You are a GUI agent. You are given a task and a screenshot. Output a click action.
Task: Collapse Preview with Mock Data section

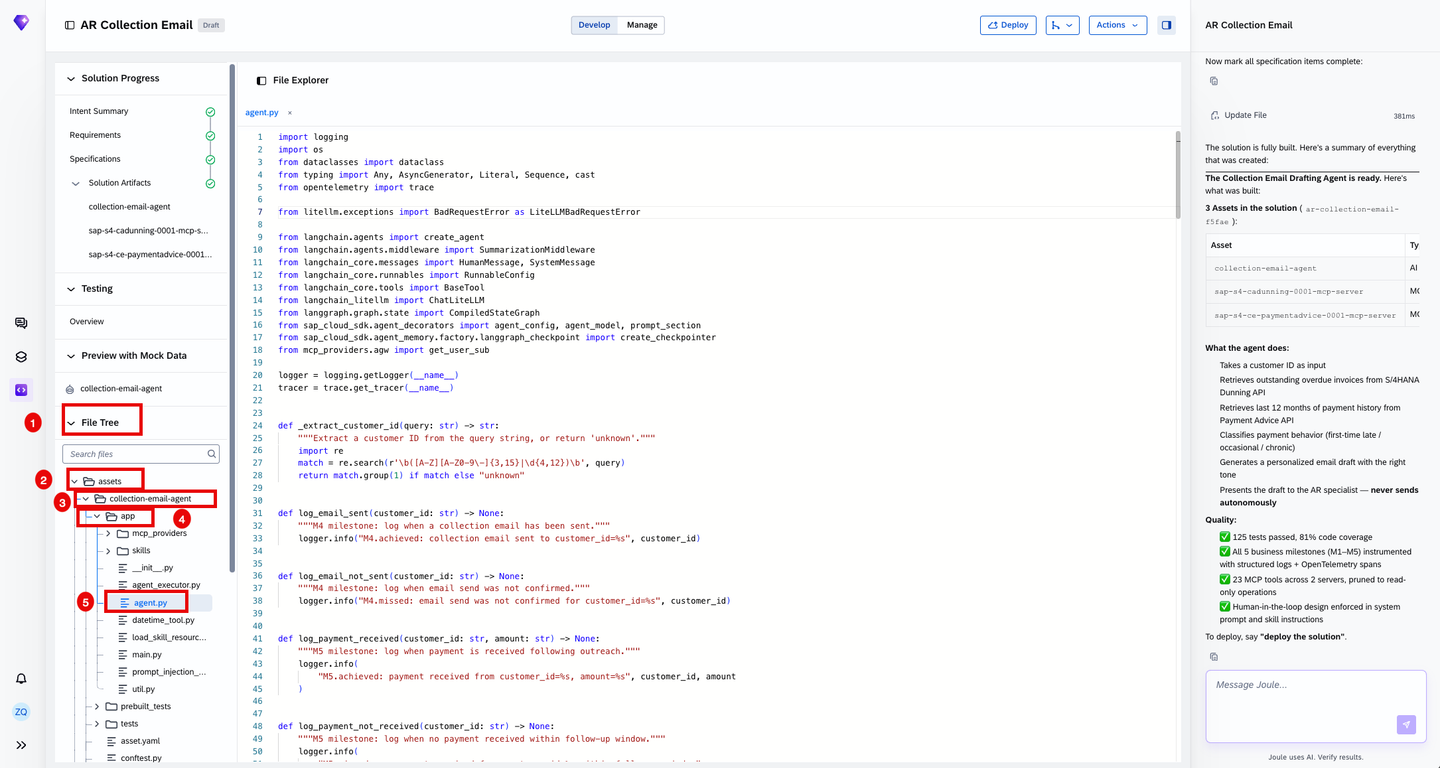click(x=71, y=356)
